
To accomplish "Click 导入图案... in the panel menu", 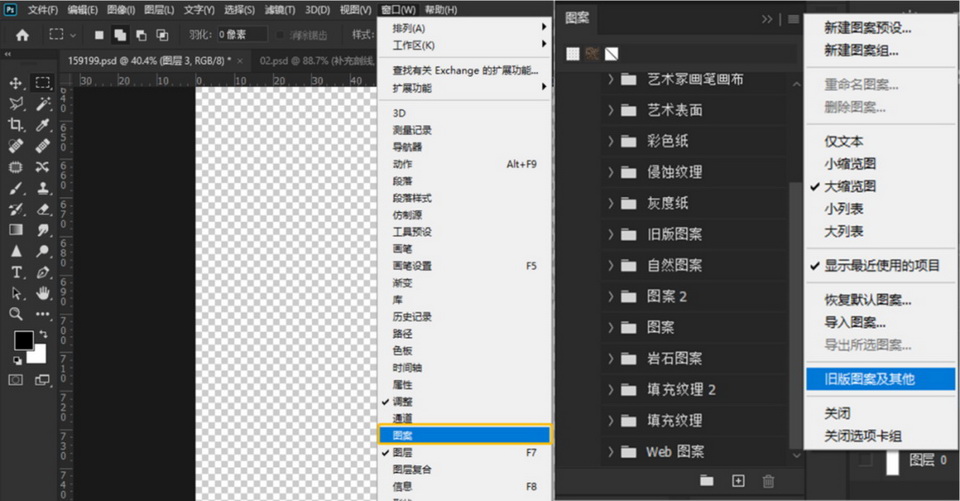I will pos(854,322).
